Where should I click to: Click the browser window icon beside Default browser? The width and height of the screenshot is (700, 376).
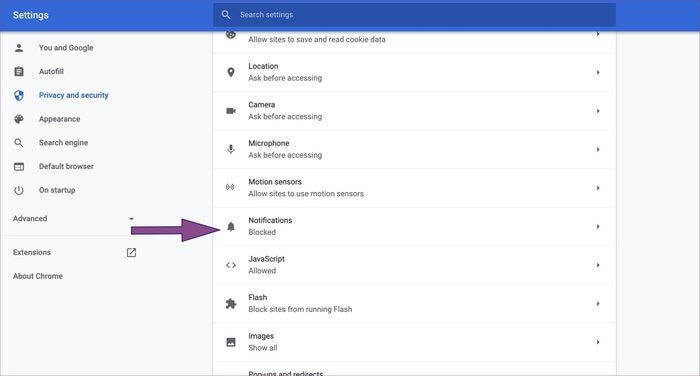pos(19,167)
